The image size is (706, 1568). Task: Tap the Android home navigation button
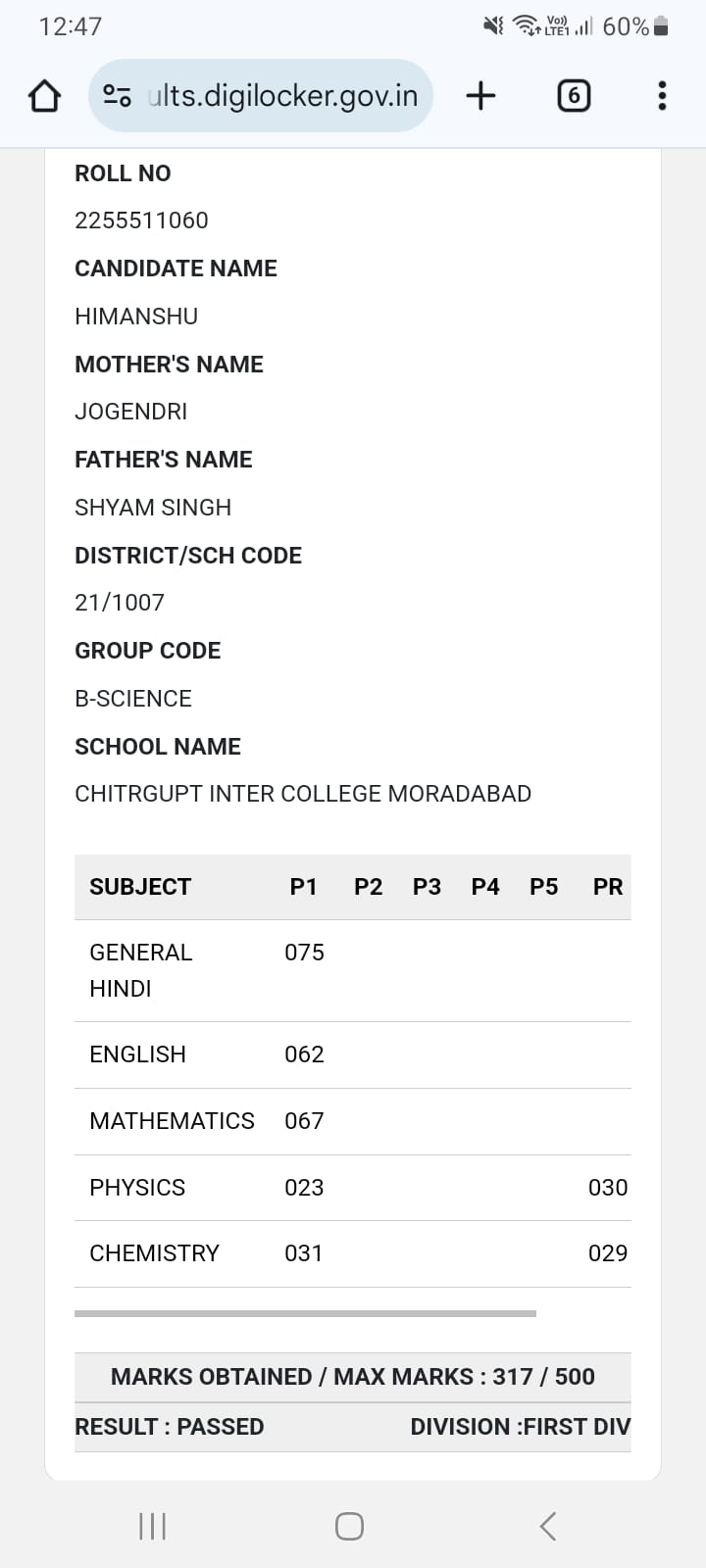(349, 1526)
